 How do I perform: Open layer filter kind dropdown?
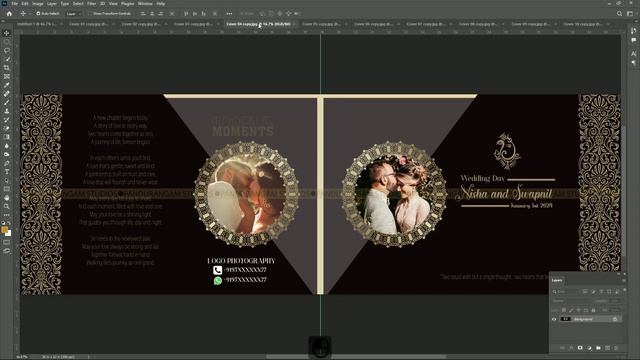tap(566, 291)
